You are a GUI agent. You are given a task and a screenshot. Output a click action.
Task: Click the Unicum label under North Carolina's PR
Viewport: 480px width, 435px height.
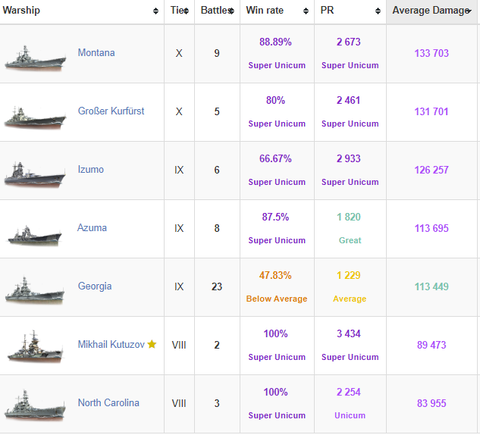[x=350, y=415]
